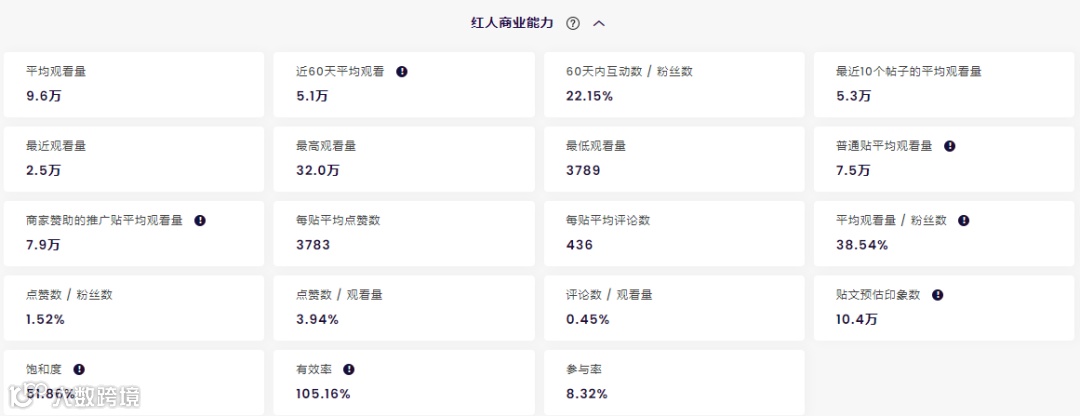Open the 每贴平均评论数 436 card
The width and height of the screenshot is (1080, 416).
point(674,233)
